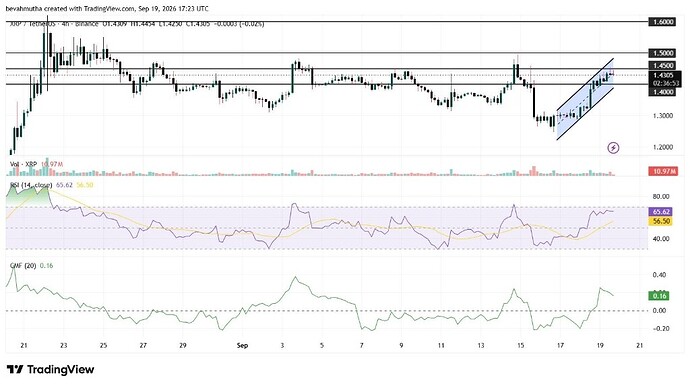
Task: Click the Vol XRP legend label
Action: coord(24,164)
